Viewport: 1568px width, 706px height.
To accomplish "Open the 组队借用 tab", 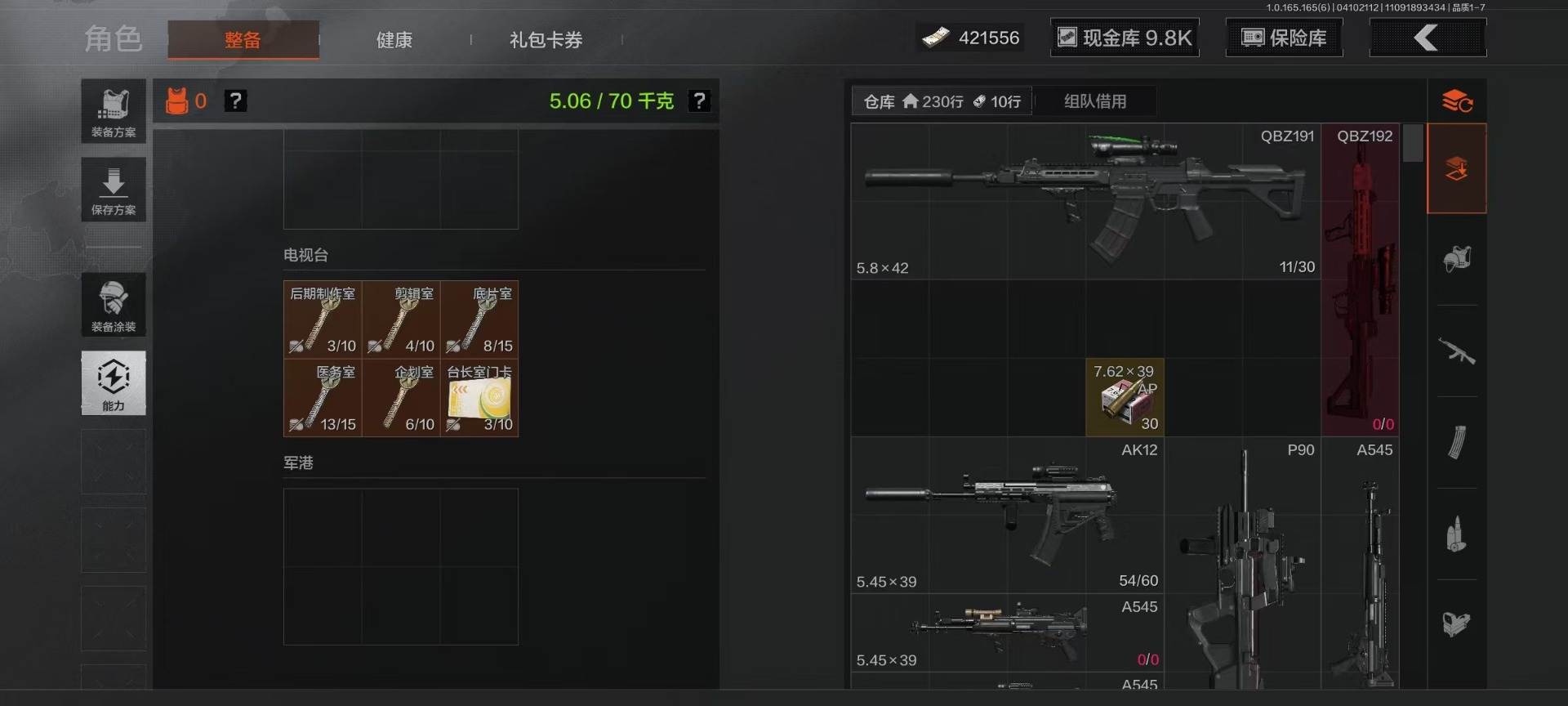I will (1095, 101).
